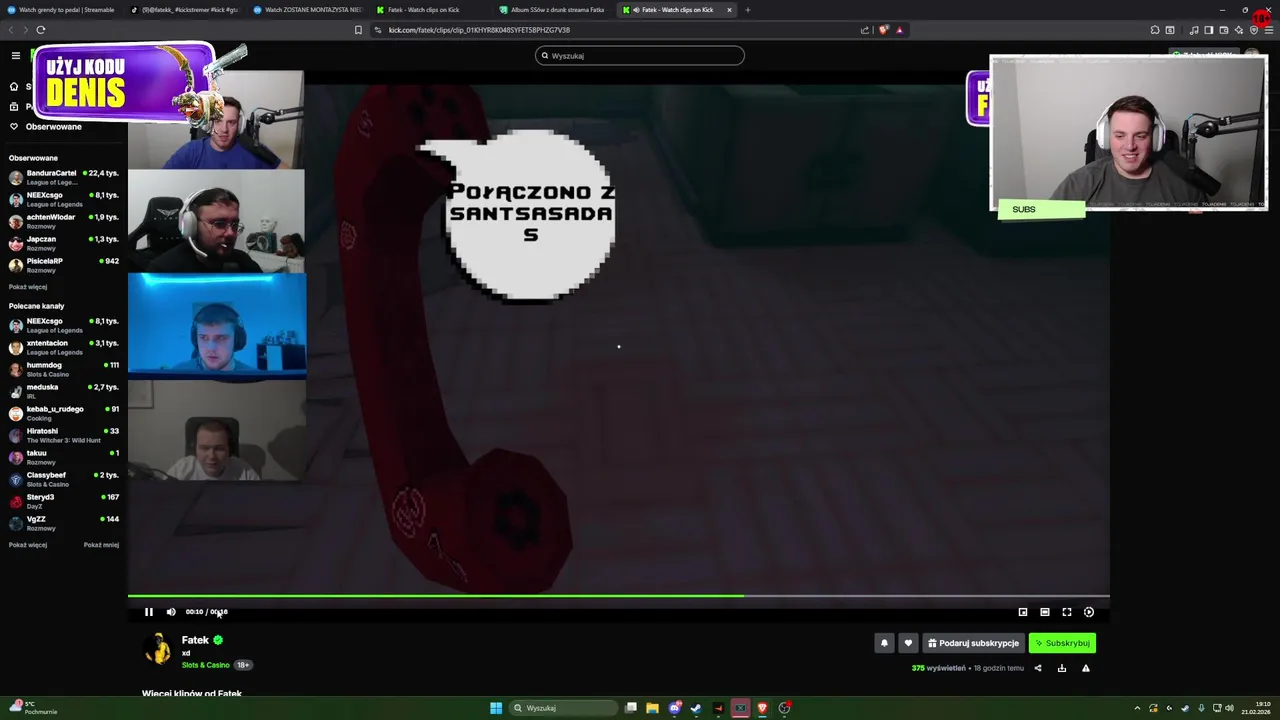Open a new browser tab
The height and width of the screenshot is (720, 1280).
[x=748, y=10]
